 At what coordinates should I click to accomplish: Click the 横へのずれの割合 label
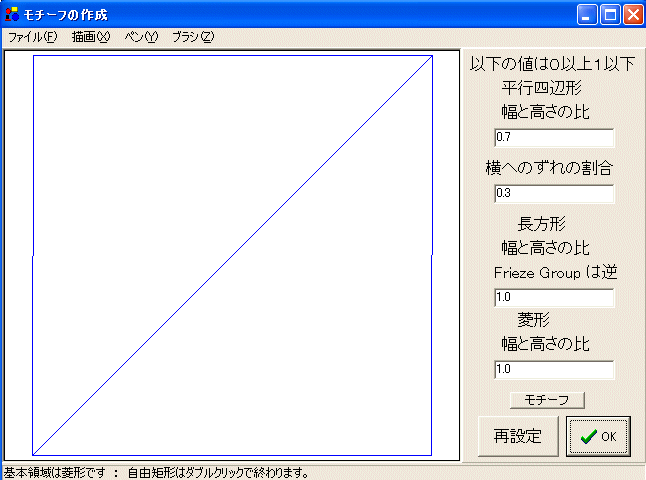coord(549,168)
